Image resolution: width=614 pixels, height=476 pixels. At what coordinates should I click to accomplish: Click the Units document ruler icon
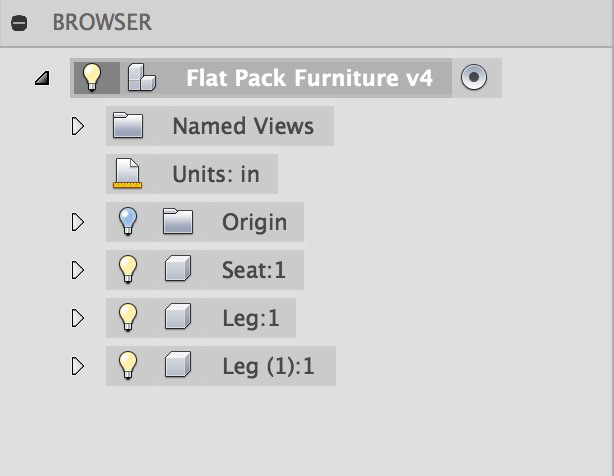tap(127, 173)
